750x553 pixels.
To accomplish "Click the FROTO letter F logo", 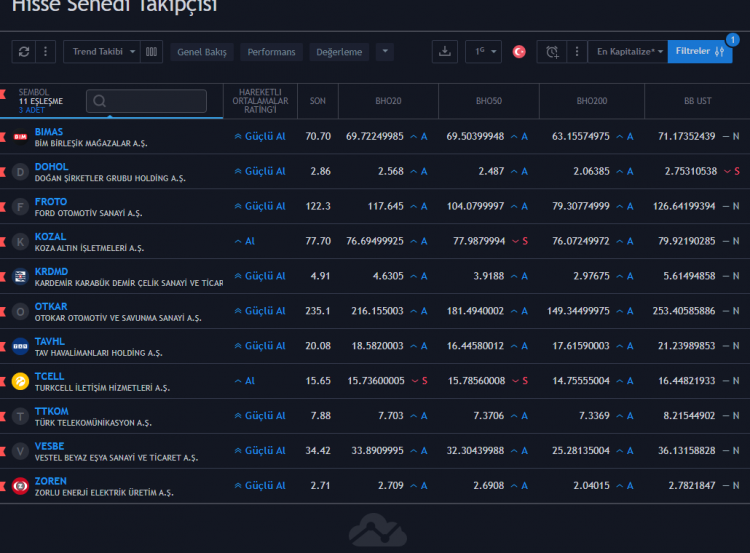I will pos(20,207).
